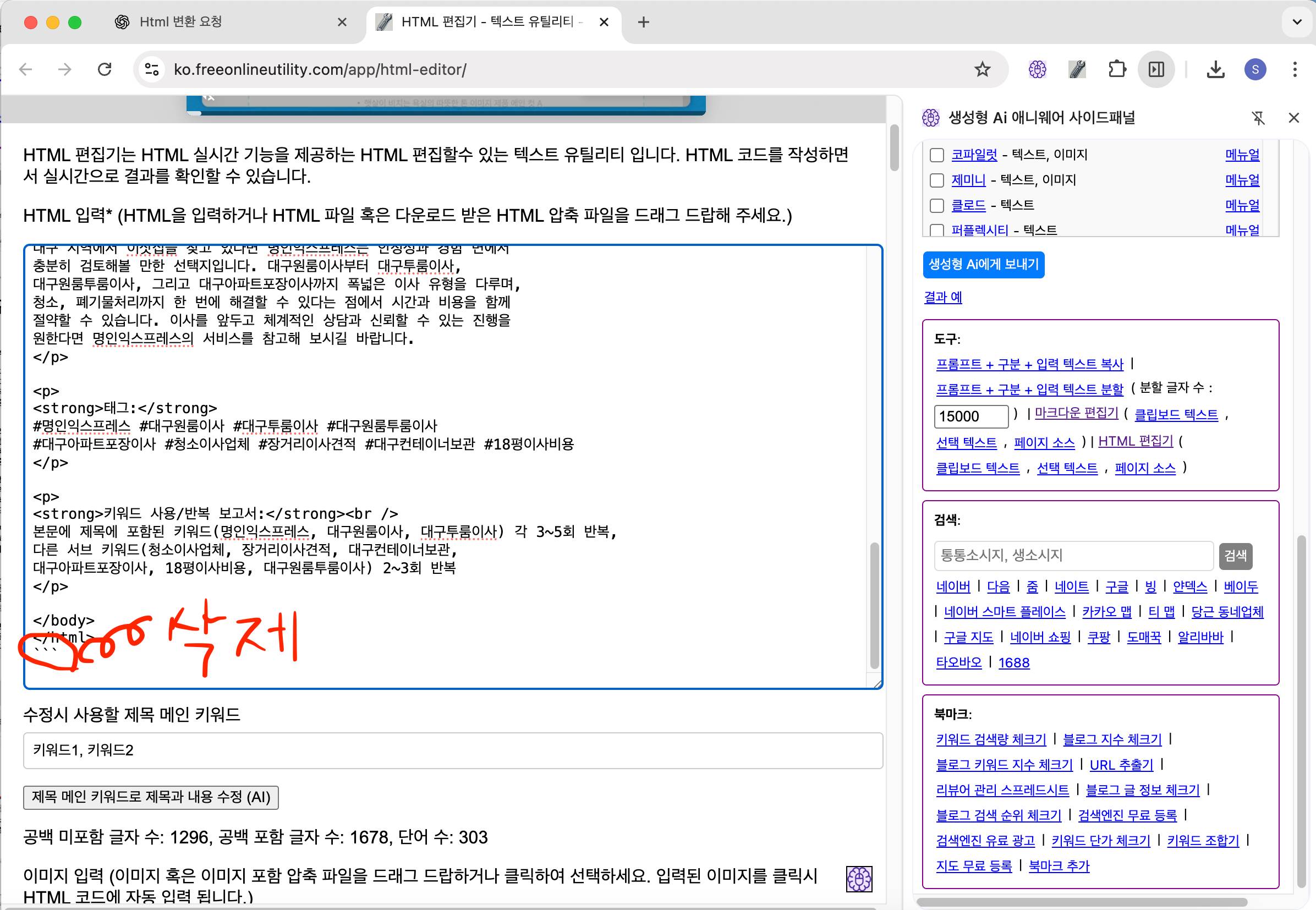Open a new browser tab

click(x=643, y=22)
